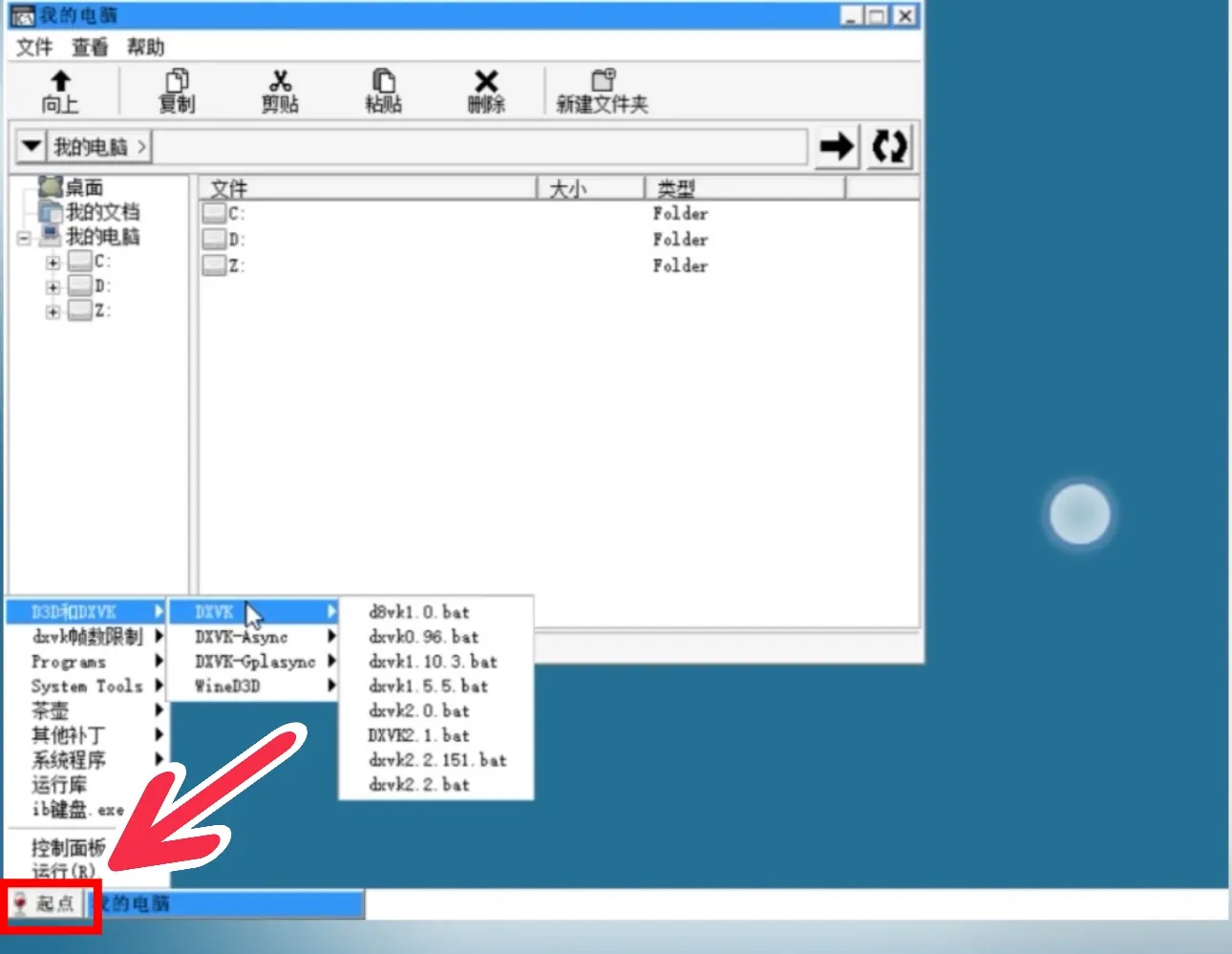Click the Z: drive icon in the file list

click(214, 265)
